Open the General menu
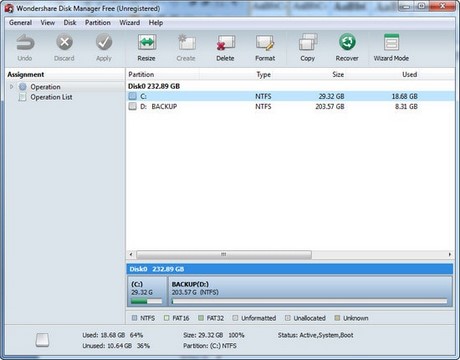Image resolution: width=460 pixels, height=360 pixels. coord(20,23)
